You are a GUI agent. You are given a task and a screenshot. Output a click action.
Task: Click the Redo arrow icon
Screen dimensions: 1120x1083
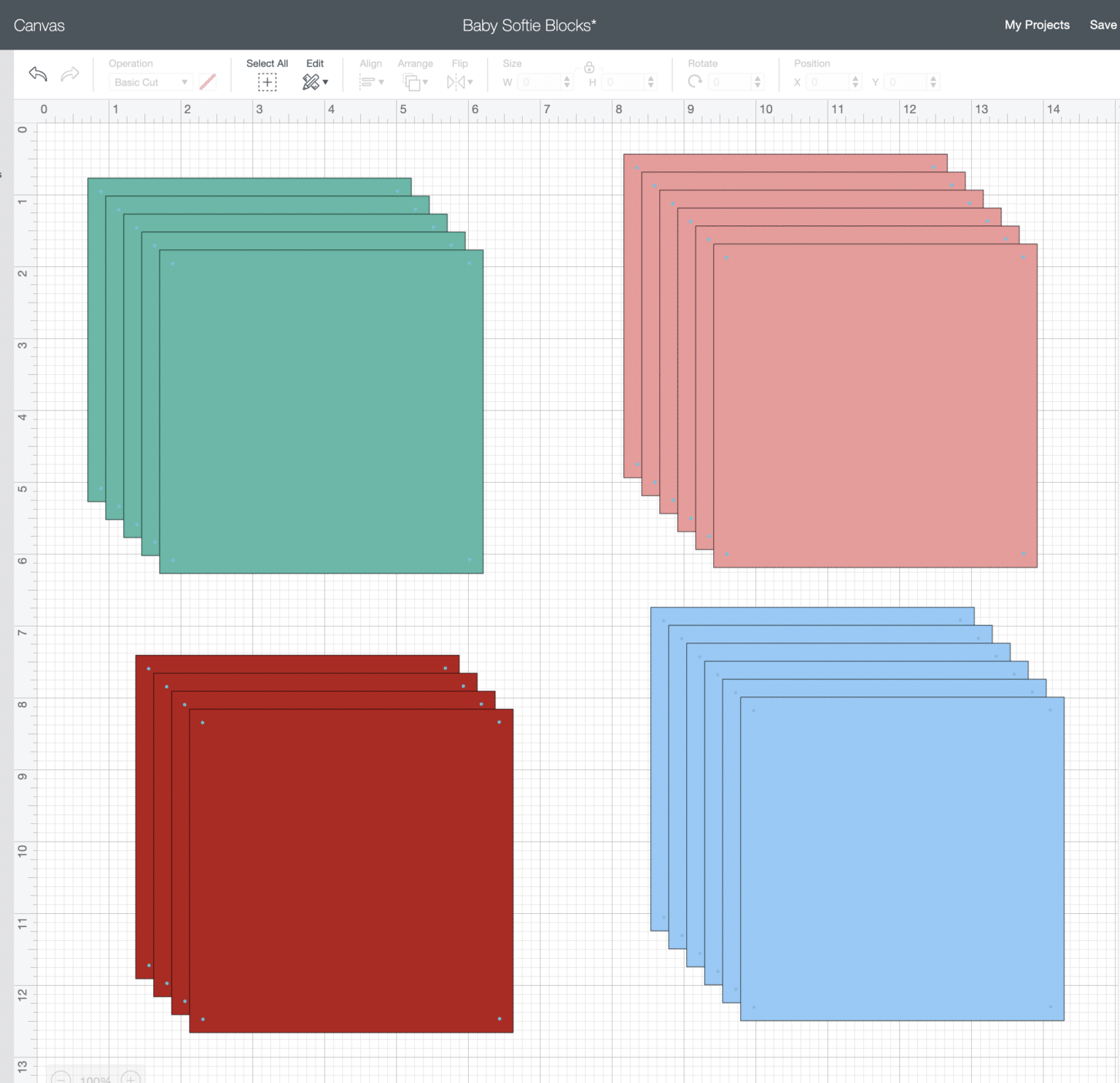70,74
